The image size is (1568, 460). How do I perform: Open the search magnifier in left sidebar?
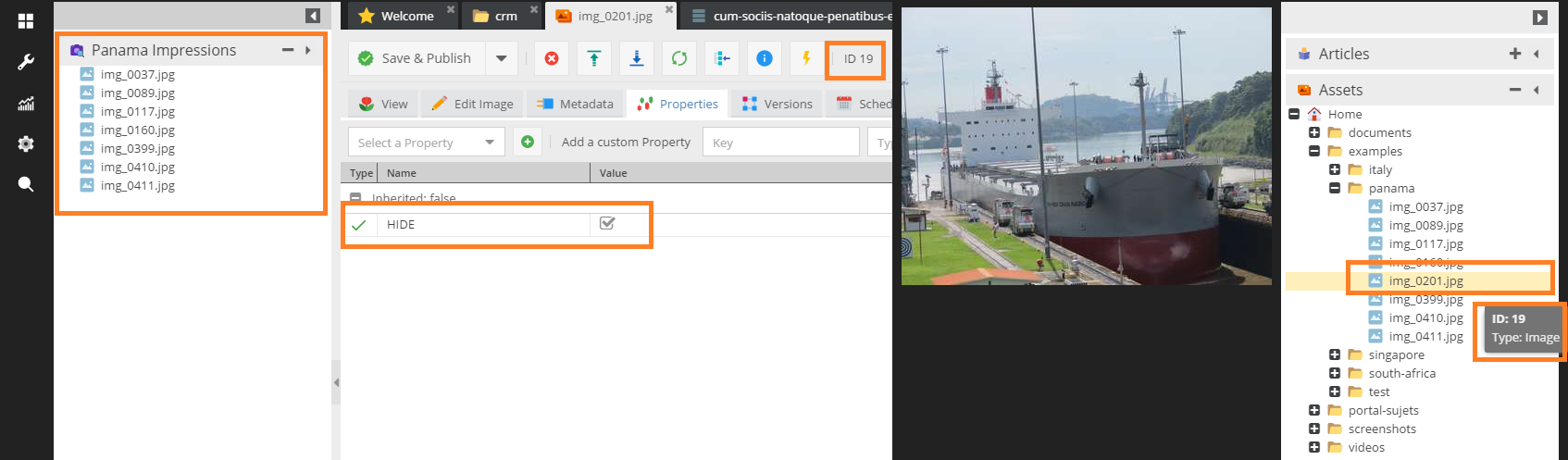pos(26,184)
